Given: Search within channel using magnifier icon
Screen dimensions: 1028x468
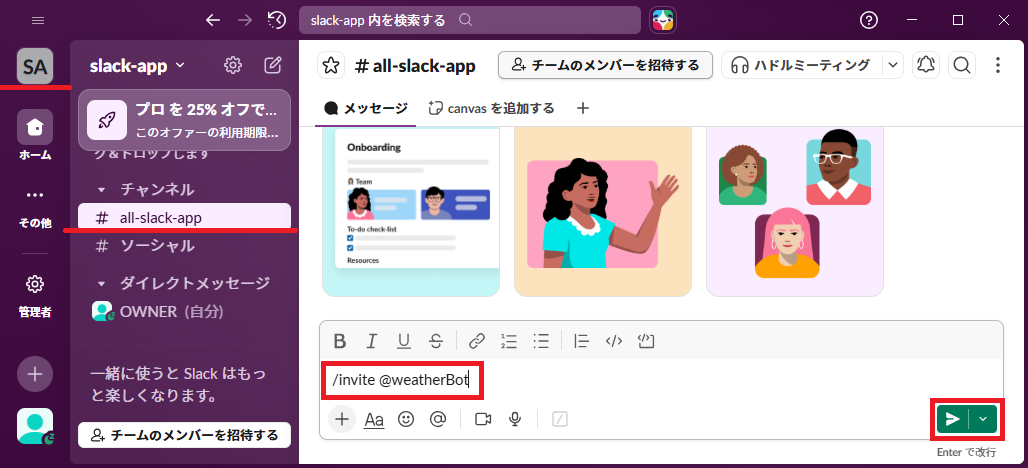Looking at the screenshot, I should (962, 65).
